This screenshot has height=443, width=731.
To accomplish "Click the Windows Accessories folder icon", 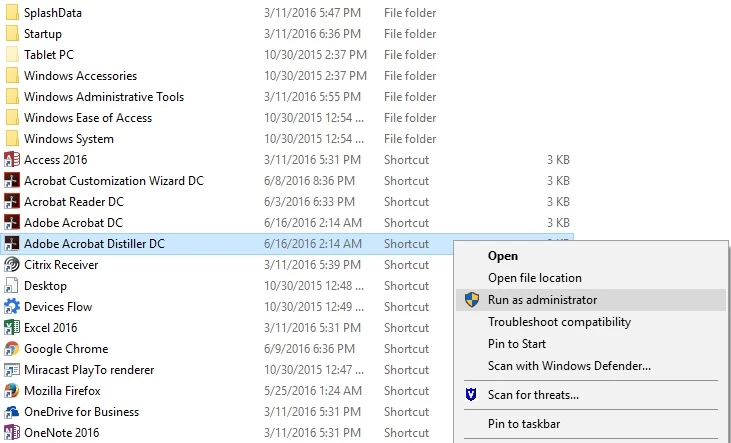I will [12, 76].
